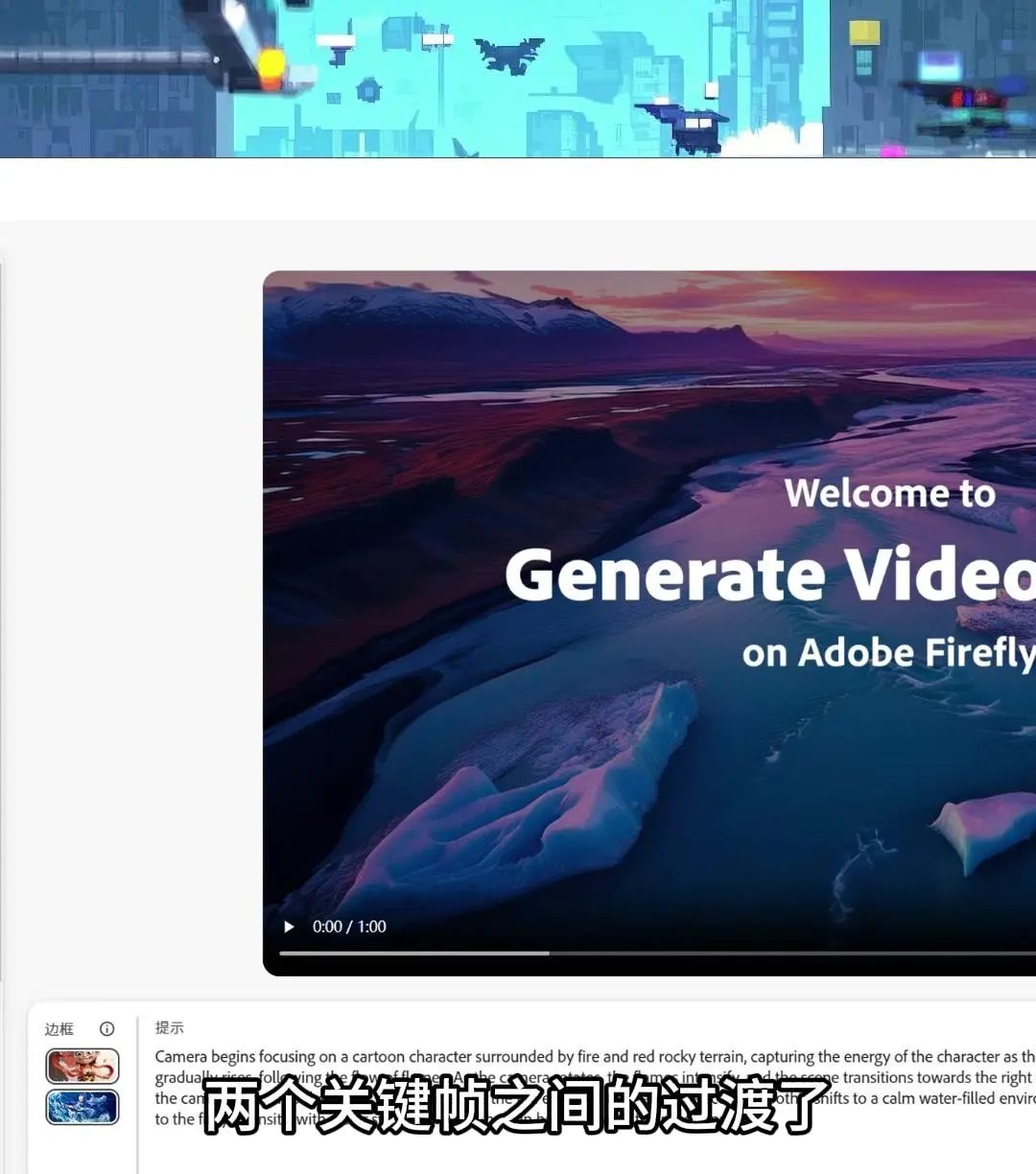Click the 提示 prompt section label
This screenshot has height=1174, width=1036.
(x=169, y=1027)
